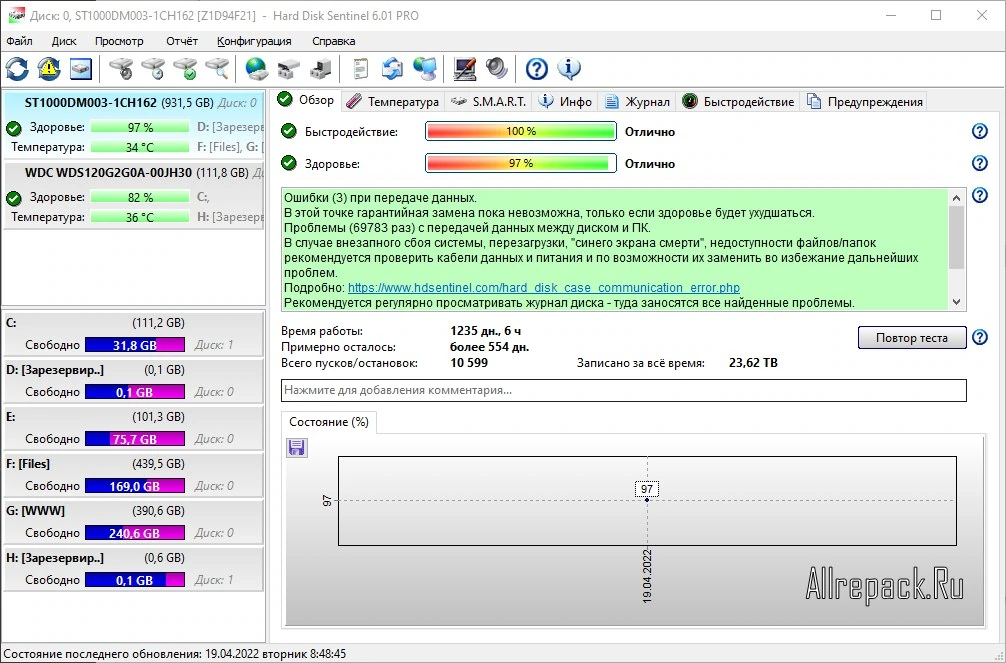Click help icon next to performance bar

tap(980, 131)
